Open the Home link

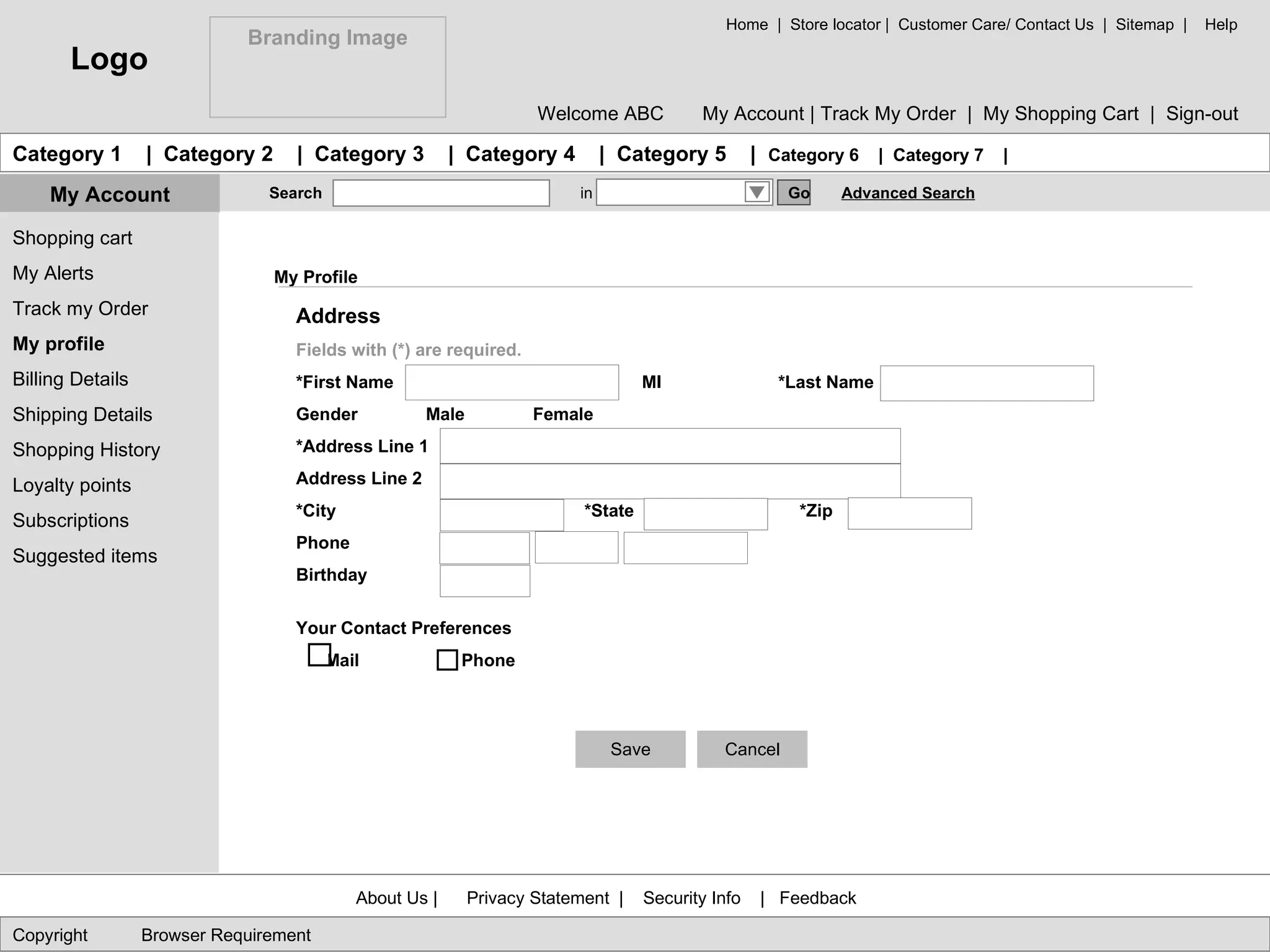click(x=747, y=25)
